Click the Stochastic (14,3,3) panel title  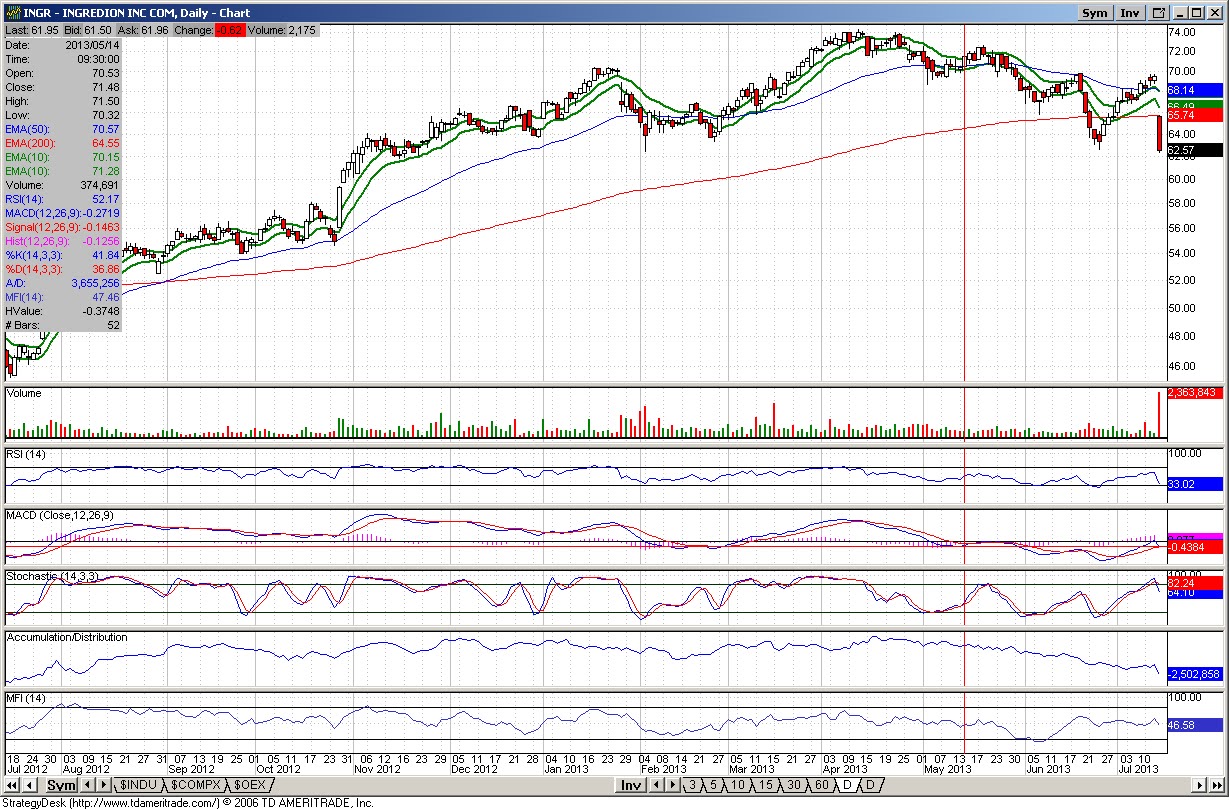pos(51,577)
